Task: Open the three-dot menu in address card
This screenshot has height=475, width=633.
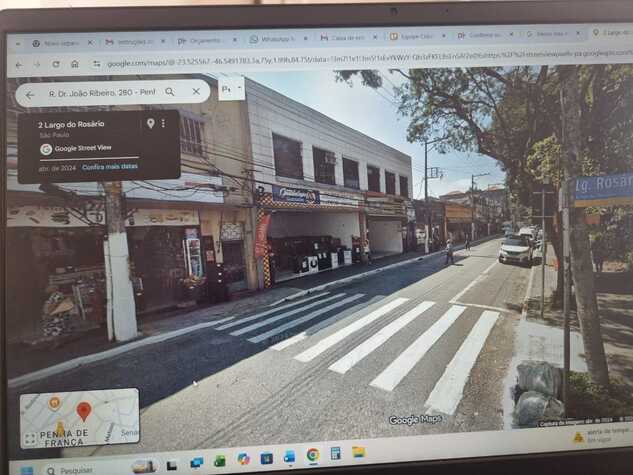Action: [163, 123]
